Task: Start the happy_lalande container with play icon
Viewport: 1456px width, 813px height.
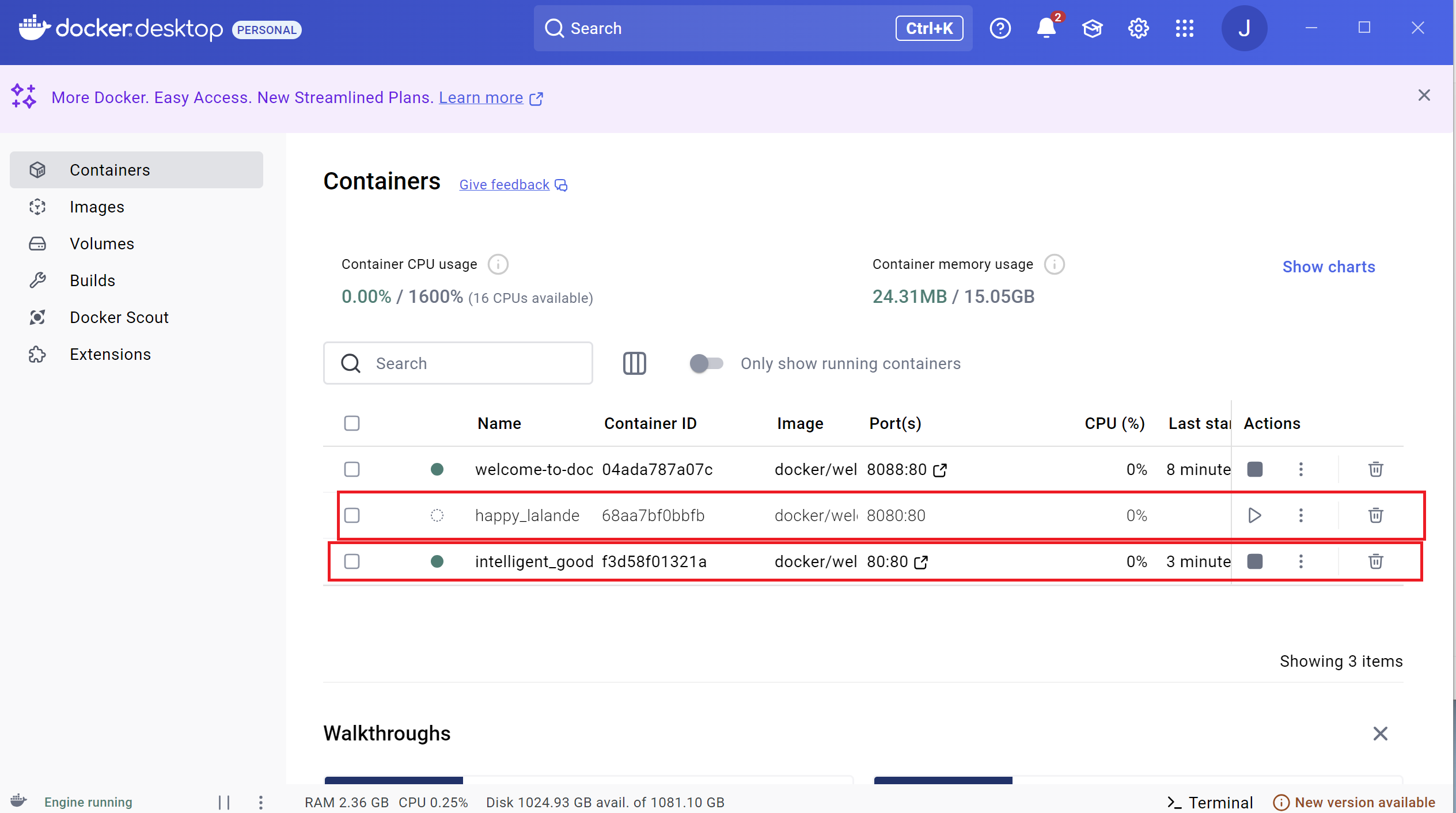Action: [x=1254, y=515]
